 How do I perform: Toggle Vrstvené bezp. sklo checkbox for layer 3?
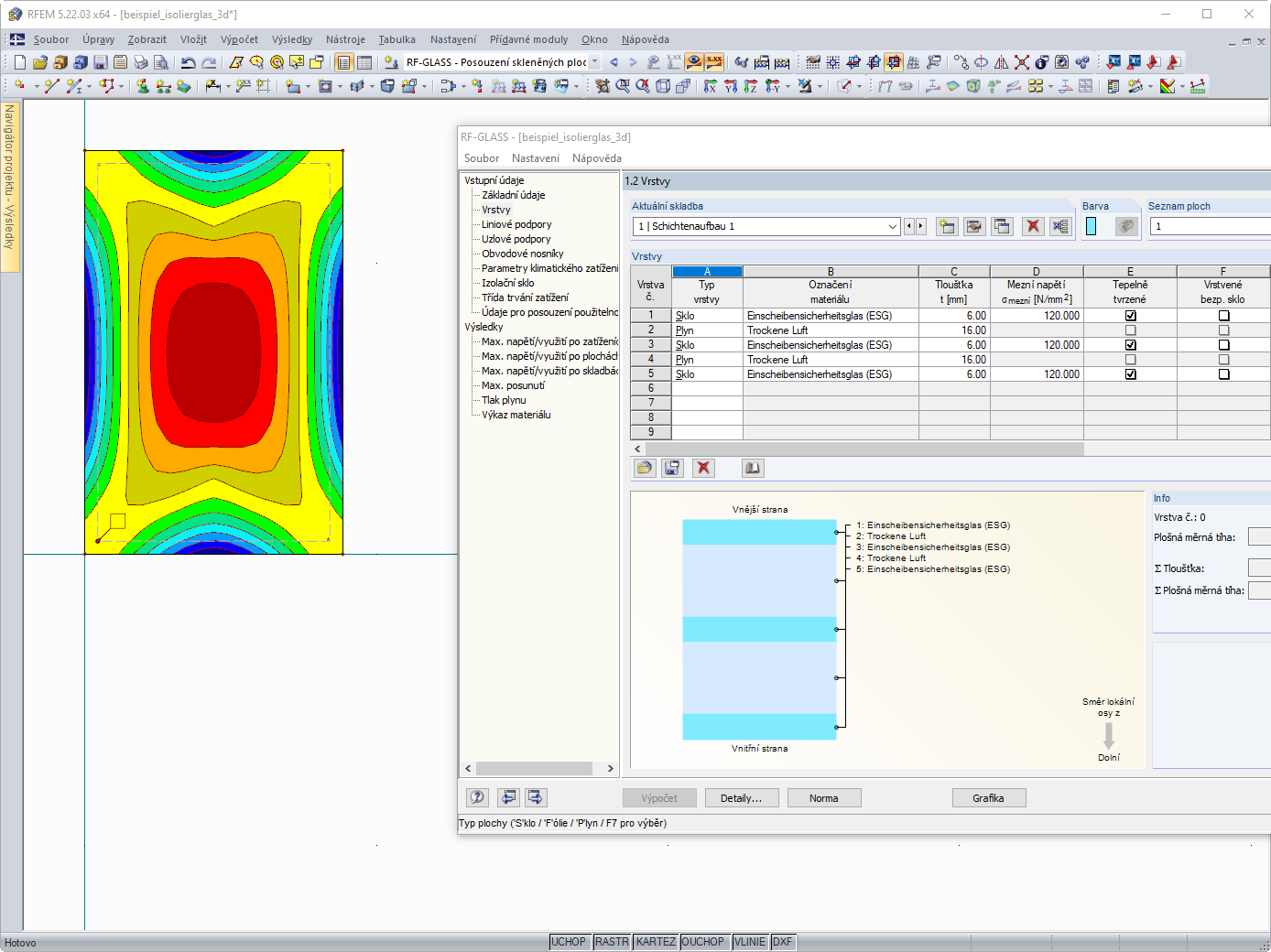tap(1224, 345)
